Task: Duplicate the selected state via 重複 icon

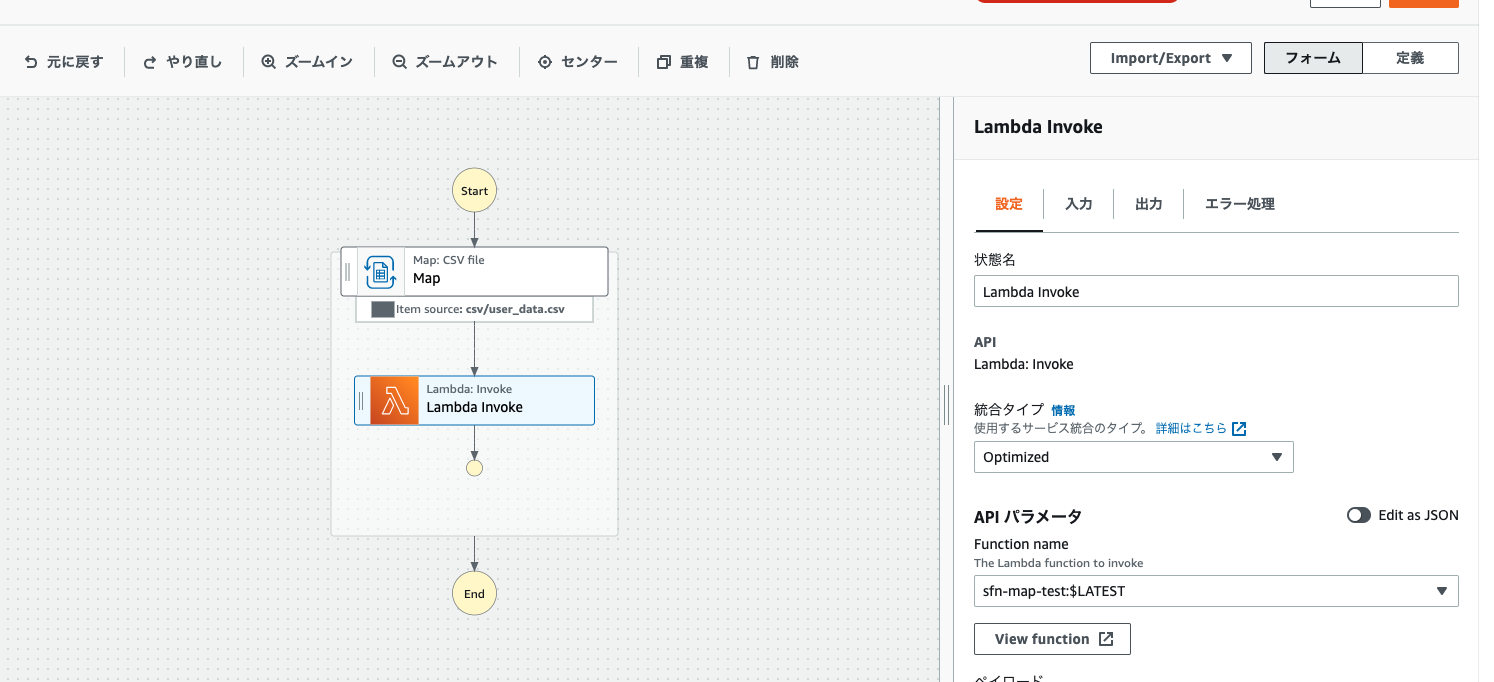Action: (662, 61)
